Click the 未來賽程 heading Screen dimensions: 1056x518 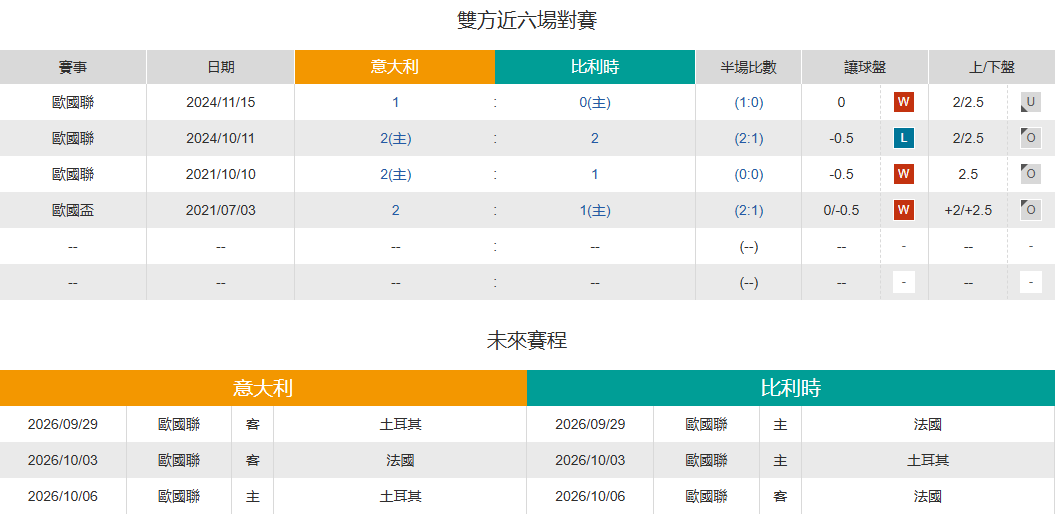pyautogui.click(x=527, y=340)
